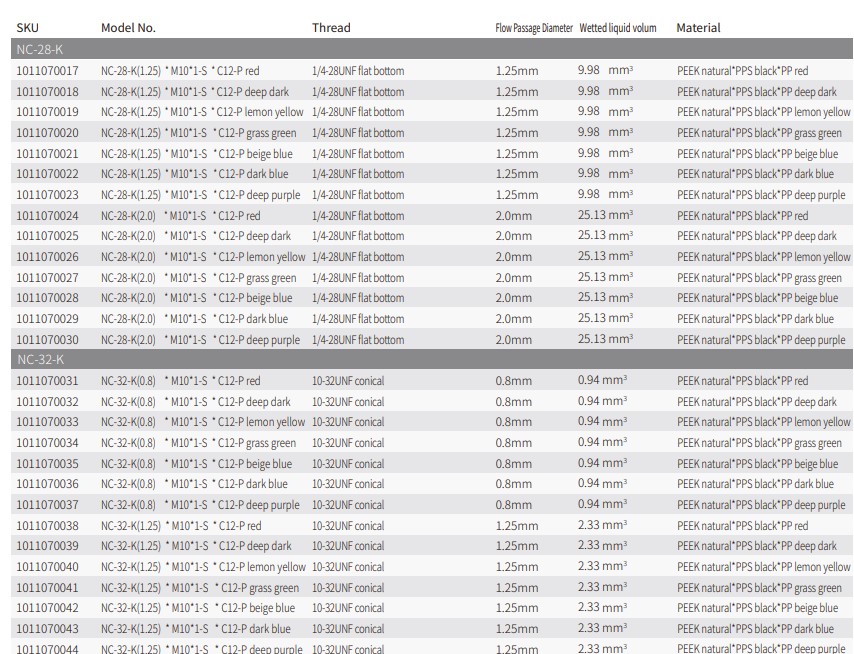Click model NC-32-K(1.25) C12-P dark blue

tap(196, 629)
